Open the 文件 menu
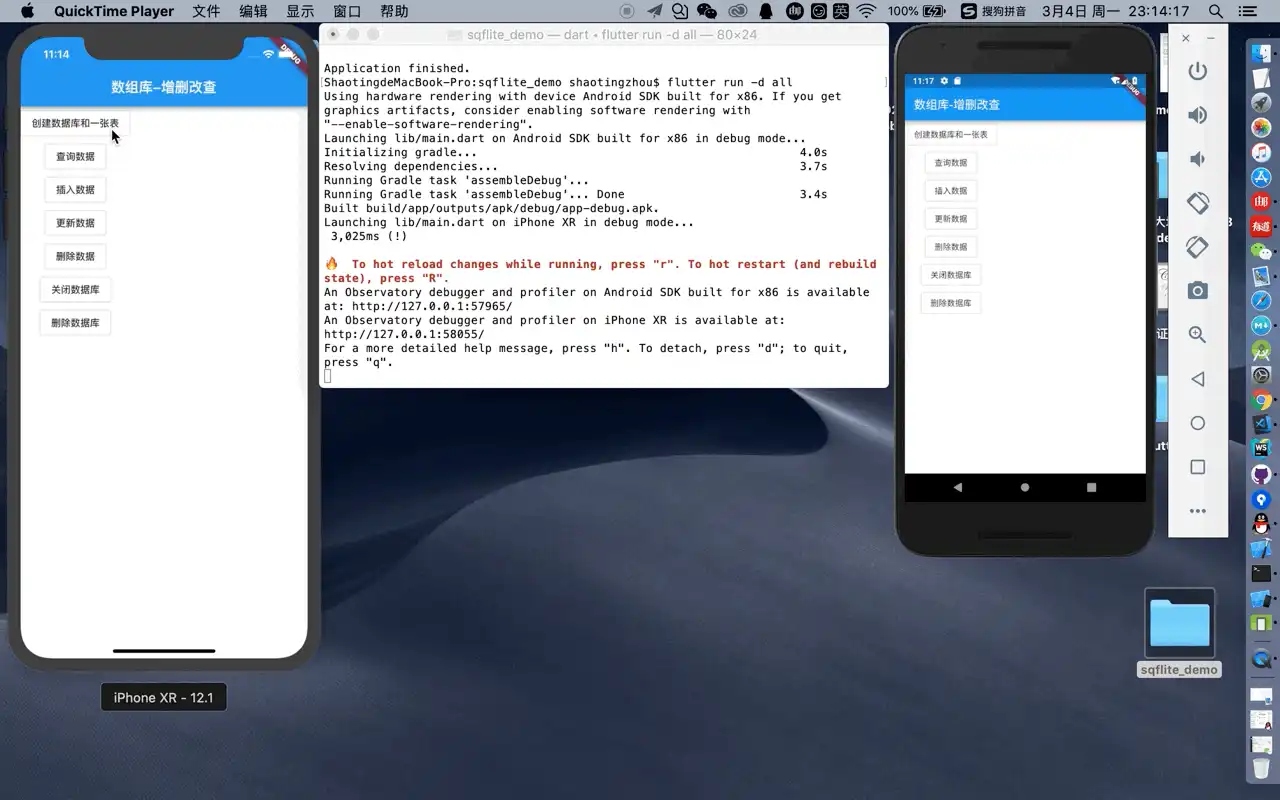This screenshot has height=800, width=1280. (x=206, y=11)
